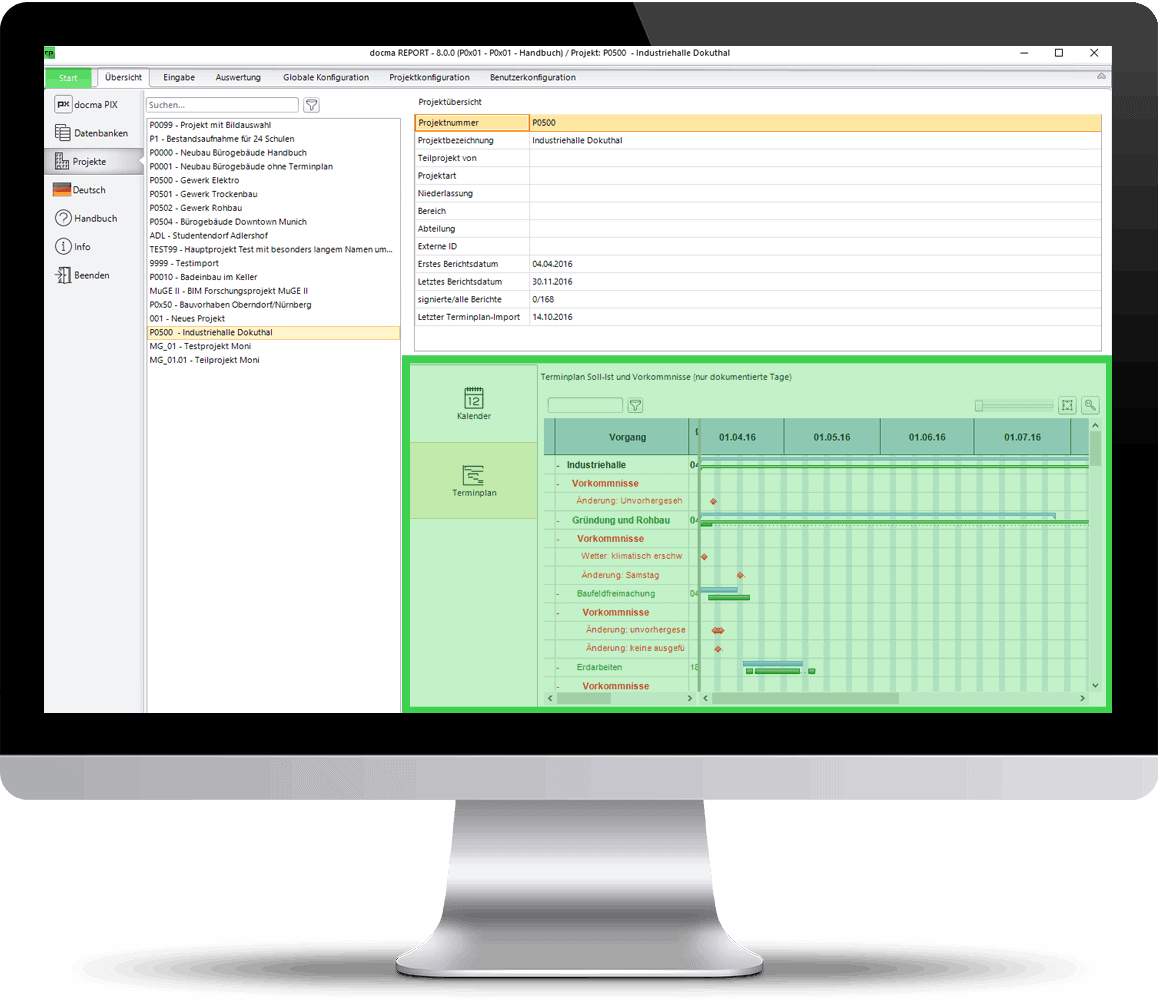Select ADL - Studentendorf Adlershof
Viewport: 1158px width, 1004px height.
pos(273,236)
